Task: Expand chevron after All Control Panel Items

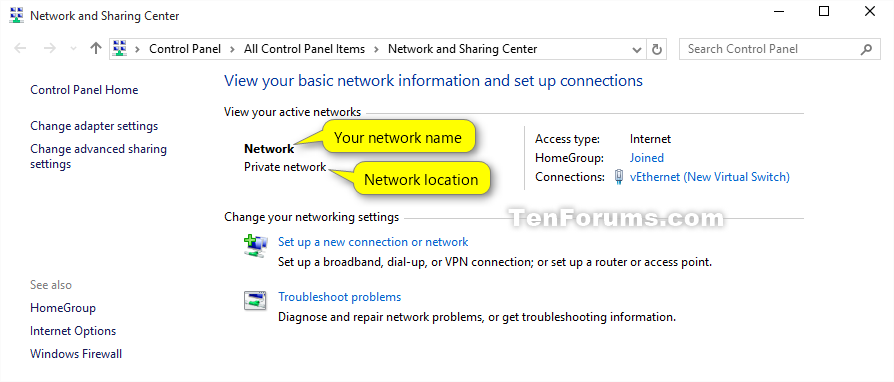Action: [376, 49]
